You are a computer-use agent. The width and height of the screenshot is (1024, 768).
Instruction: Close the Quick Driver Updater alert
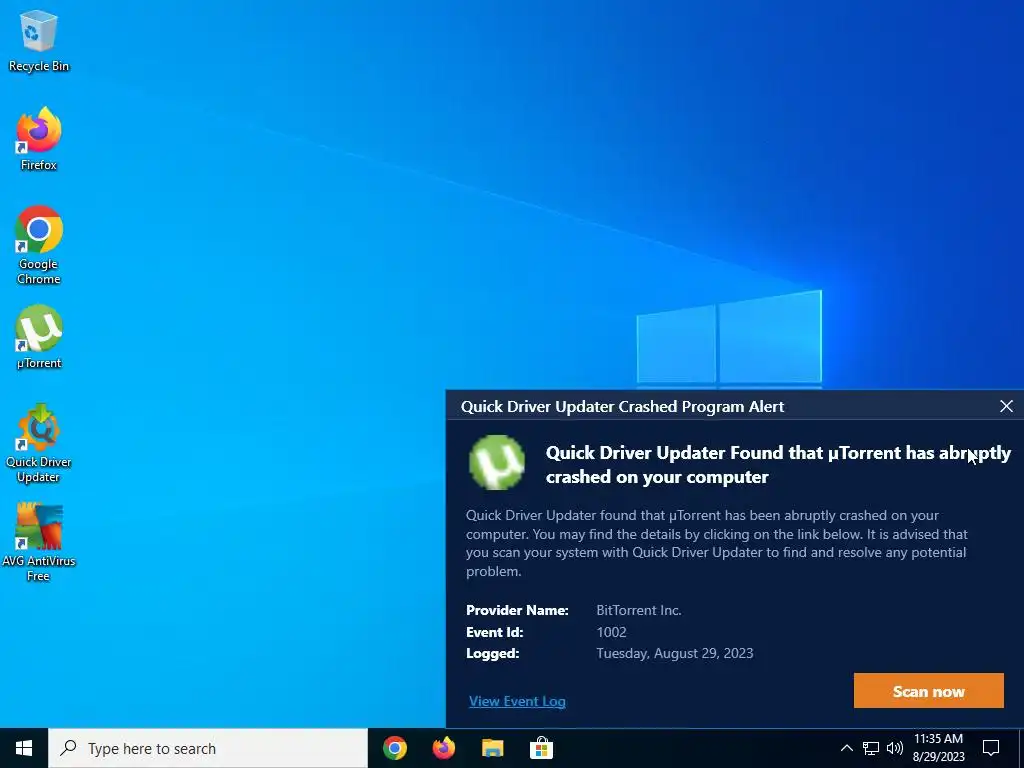(x=1006, y=406)
